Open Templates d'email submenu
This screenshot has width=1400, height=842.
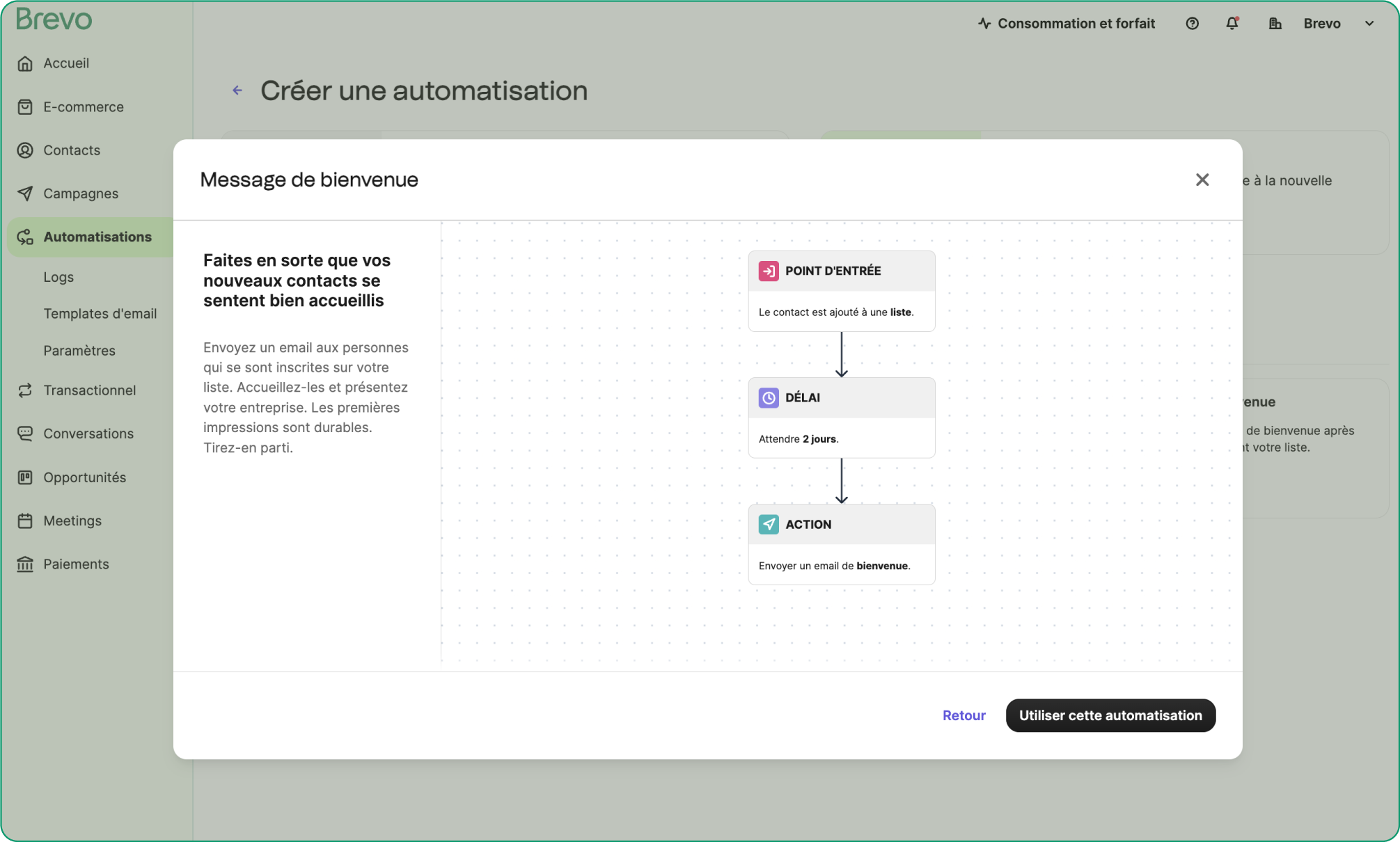pyautogui.click(x=100, y=314)
